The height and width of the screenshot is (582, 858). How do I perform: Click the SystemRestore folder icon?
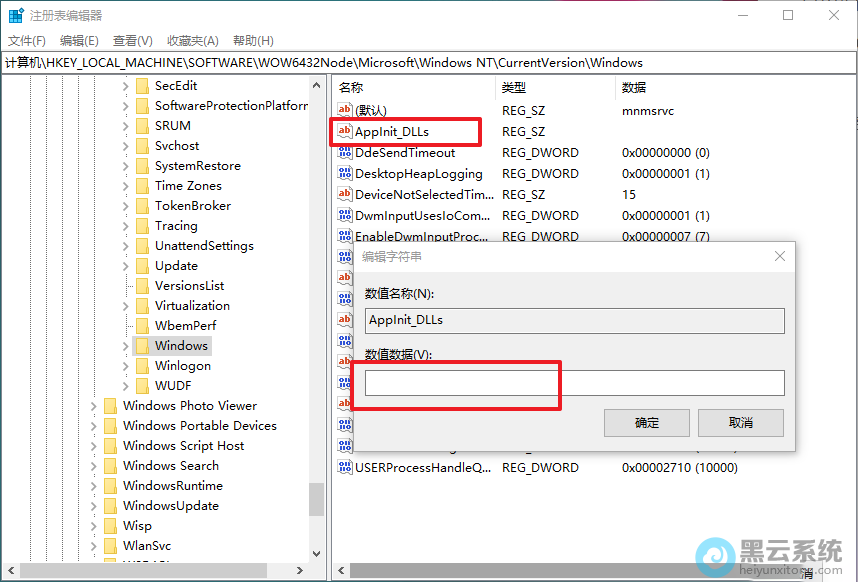[x=142, y=166]
